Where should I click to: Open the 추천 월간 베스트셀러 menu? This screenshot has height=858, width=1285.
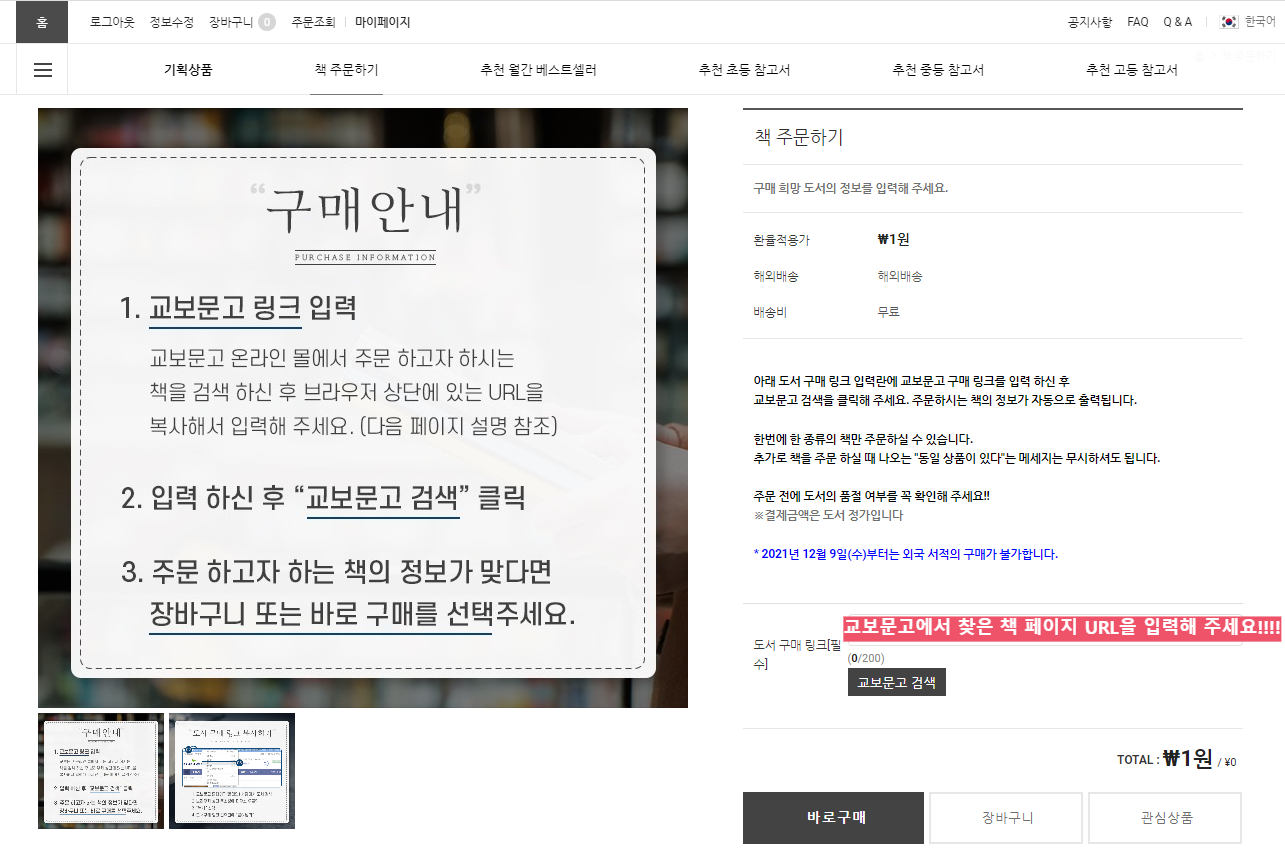click(x=538, y=70)
